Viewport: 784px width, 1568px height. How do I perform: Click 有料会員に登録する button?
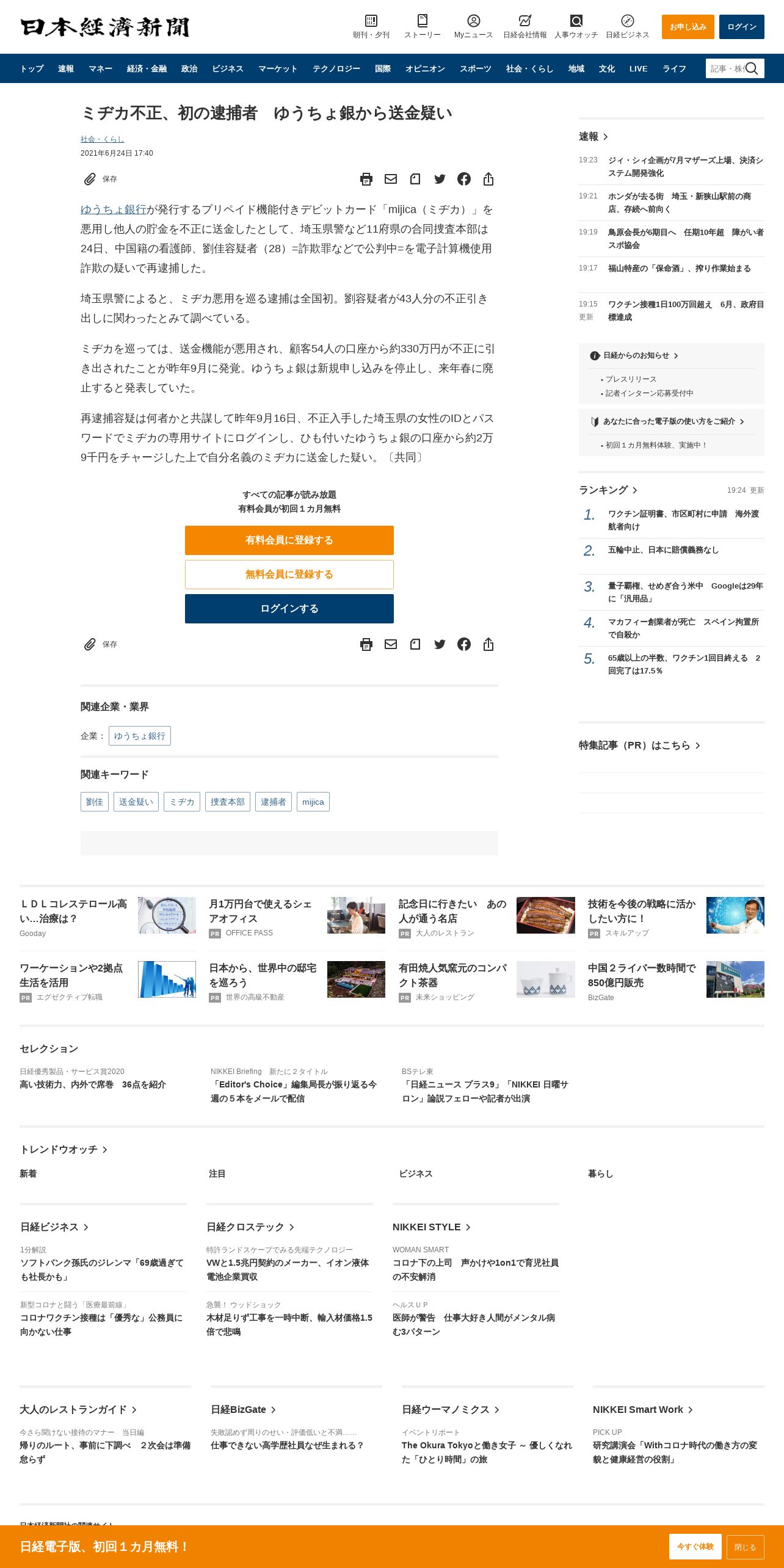(289, 540)
